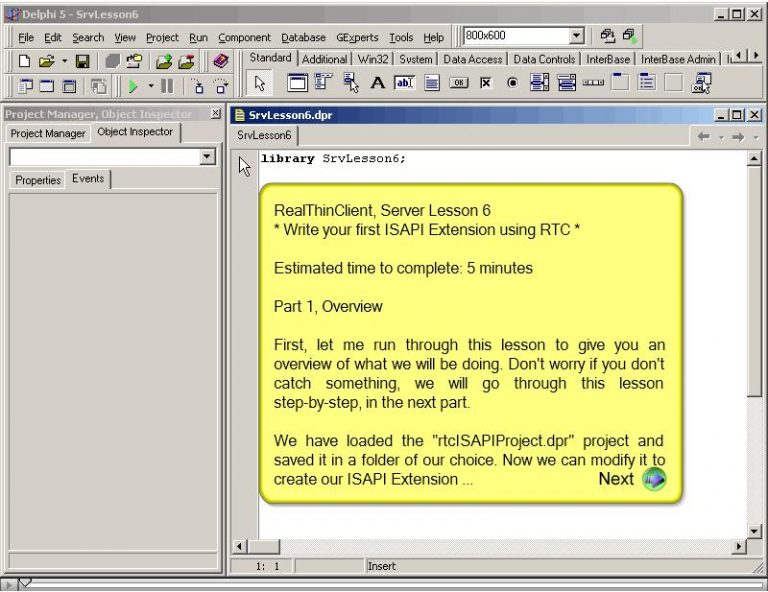Open editor forward-history dropdown arrow
Screen dimensions: 768x592
(756, 138)
